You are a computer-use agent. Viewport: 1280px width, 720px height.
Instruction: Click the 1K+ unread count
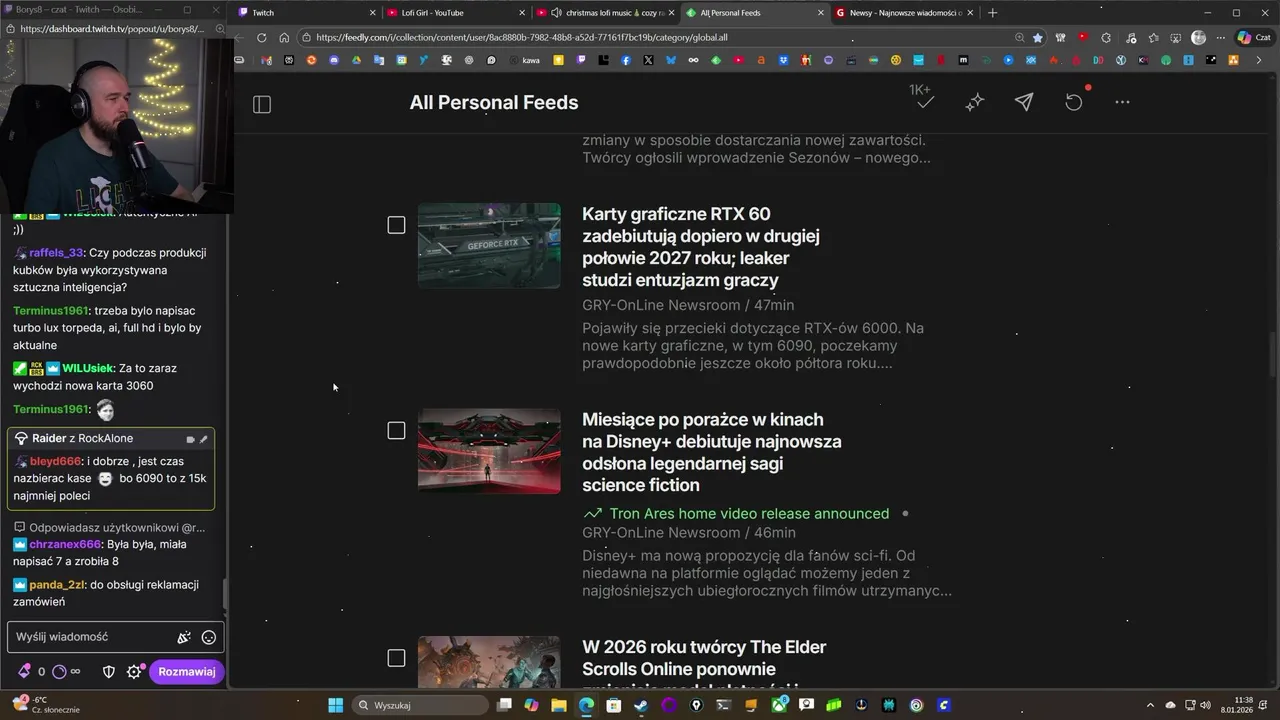pos(920,90)
